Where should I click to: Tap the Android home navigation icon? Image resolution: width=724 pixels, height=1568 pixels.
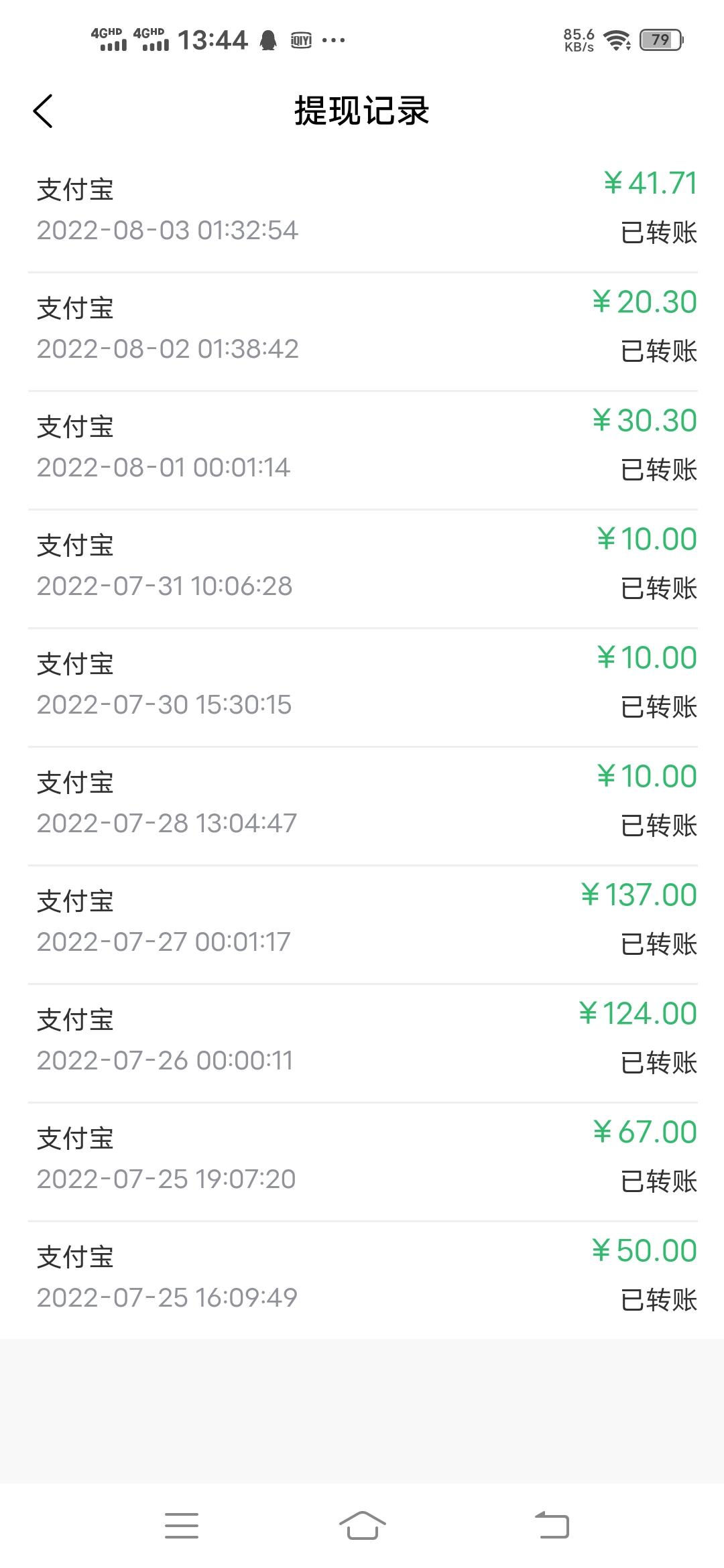tap(362, 1525)
